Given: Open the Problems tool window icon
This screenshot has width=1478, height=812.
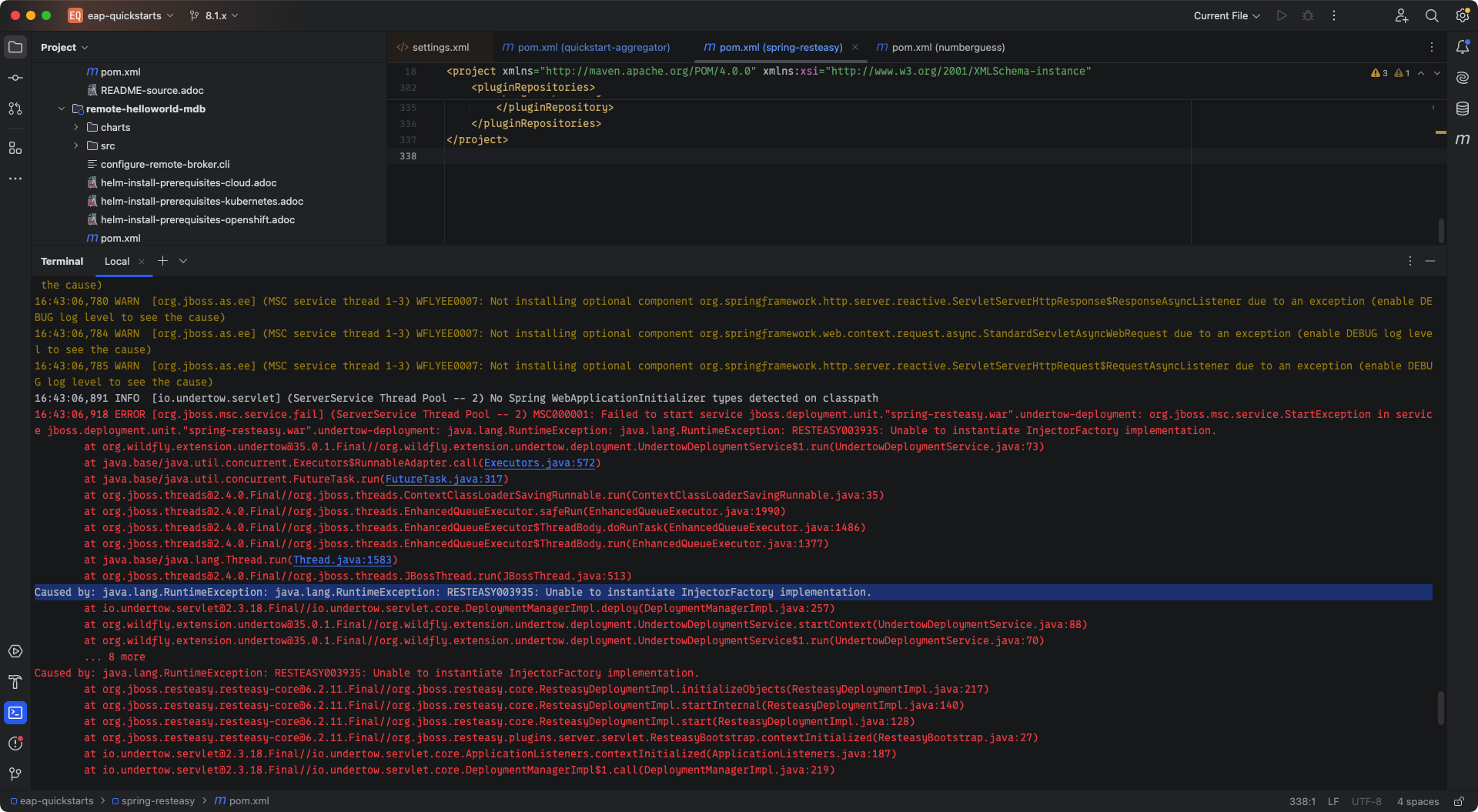Looking at the screenshot, I should point(15,743).
